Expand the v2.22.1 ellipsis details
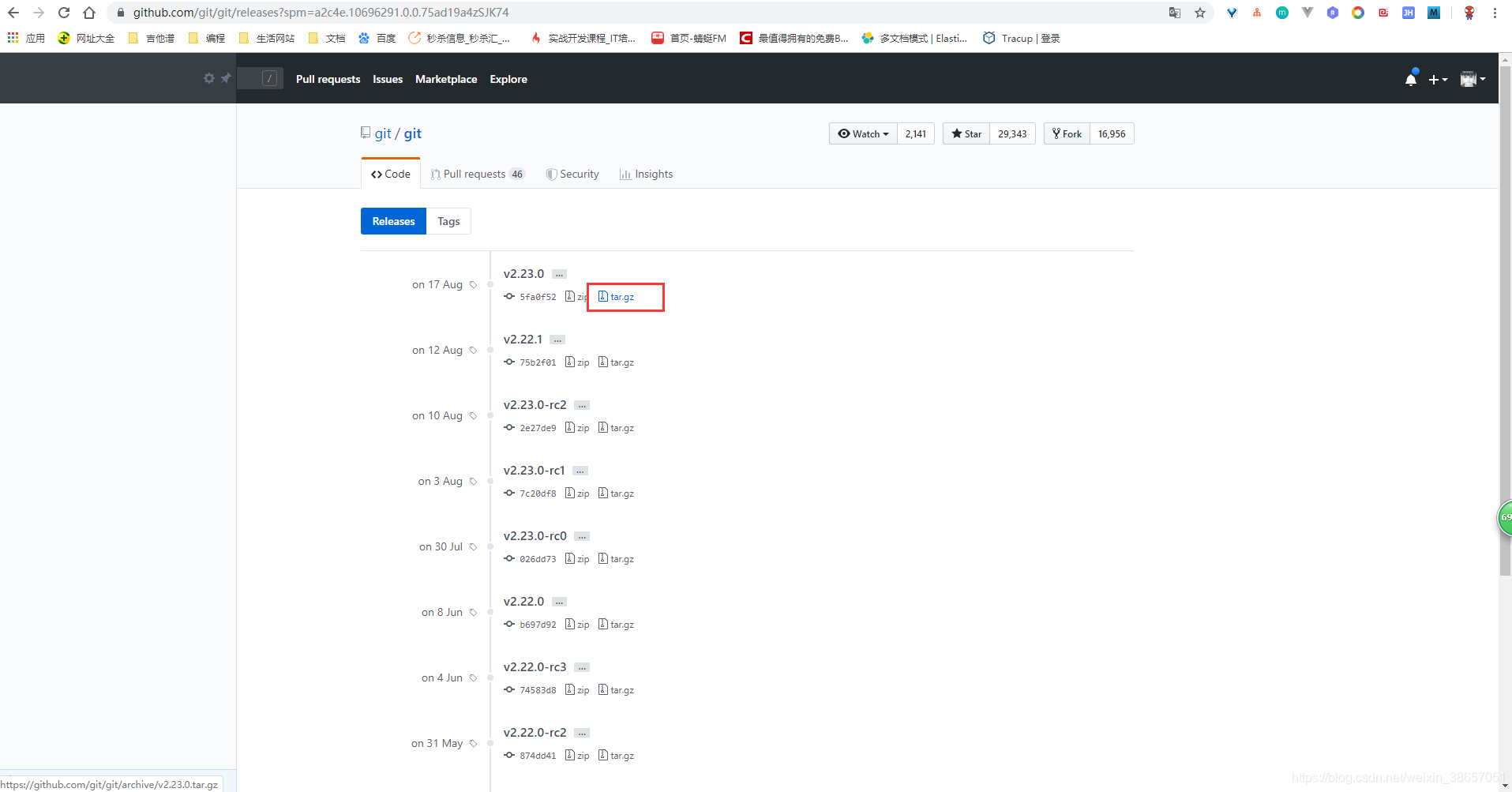The width and height of the screenshot is (1512, 792). click(x=557, y=340)
